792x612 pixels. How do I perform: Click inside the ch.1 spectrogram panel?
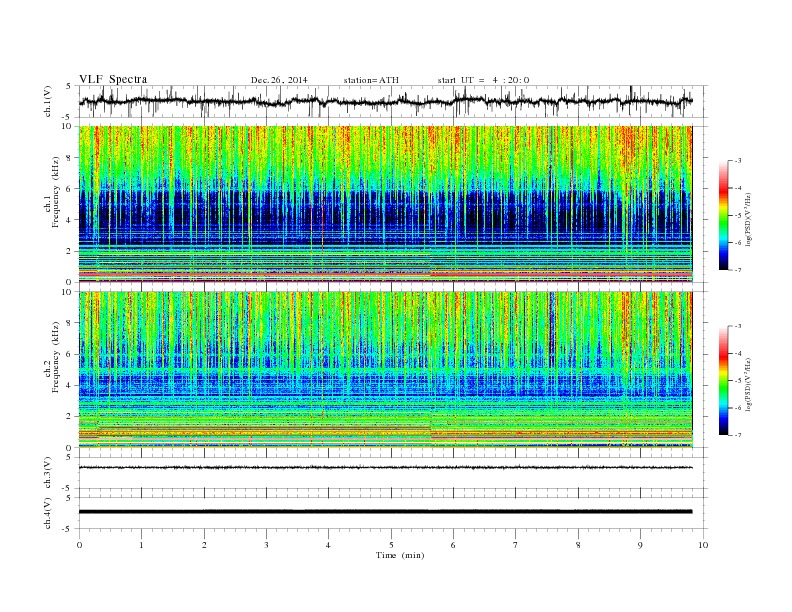pos(385,204)
